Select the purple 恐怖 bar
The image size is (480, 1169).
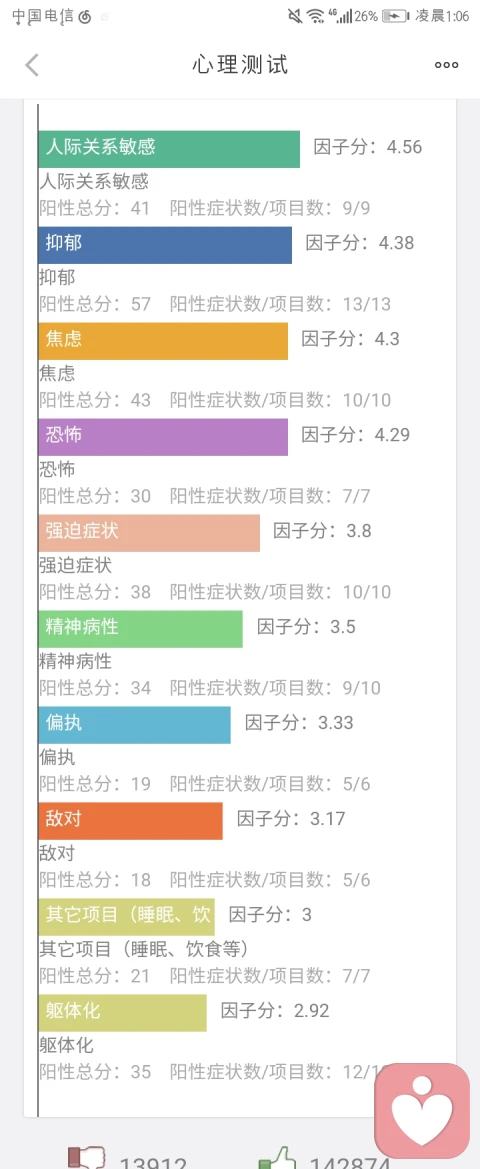click(163, 437)
